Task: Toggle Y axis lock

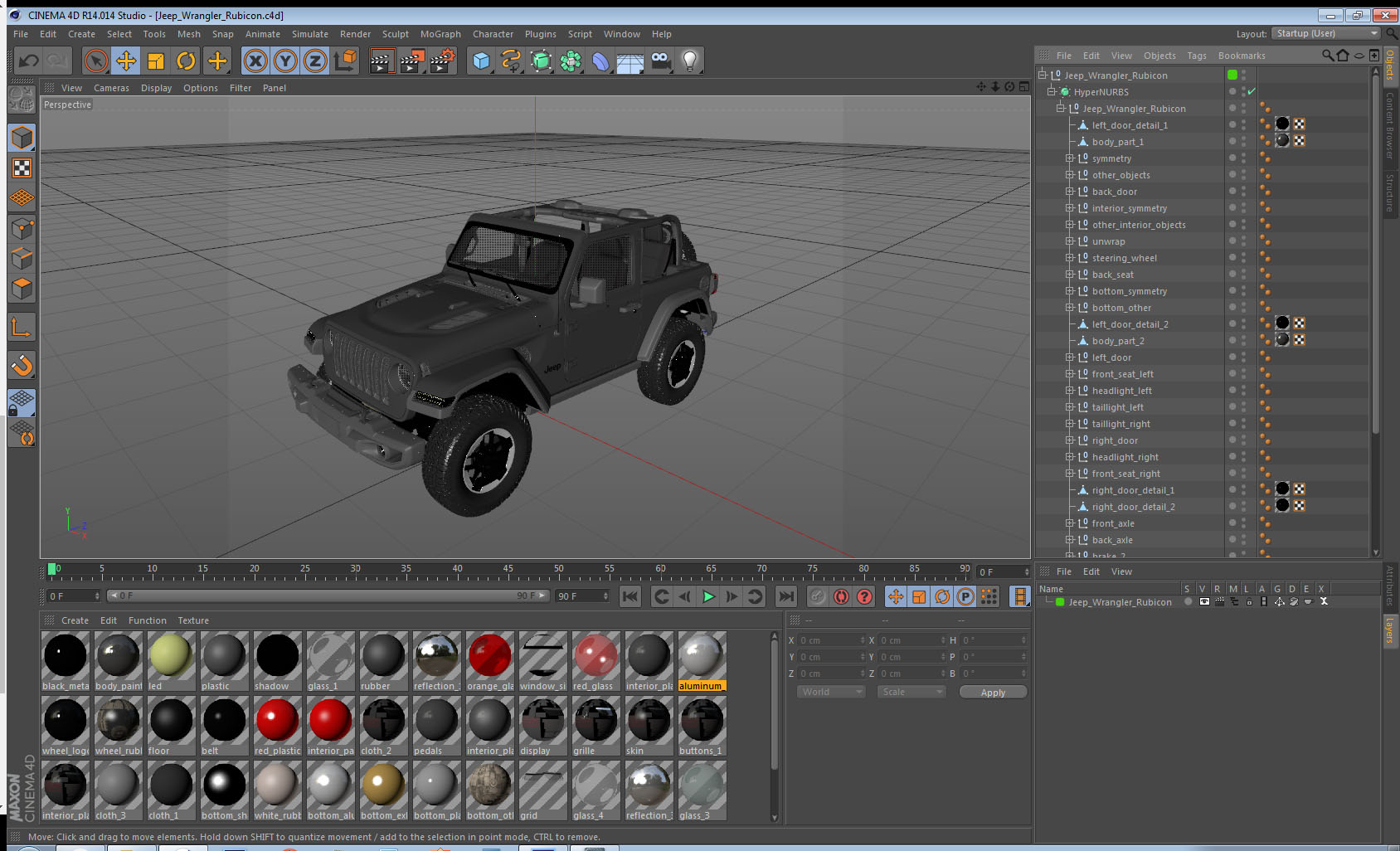Action: pyautogui.click(x=285, y=61)
